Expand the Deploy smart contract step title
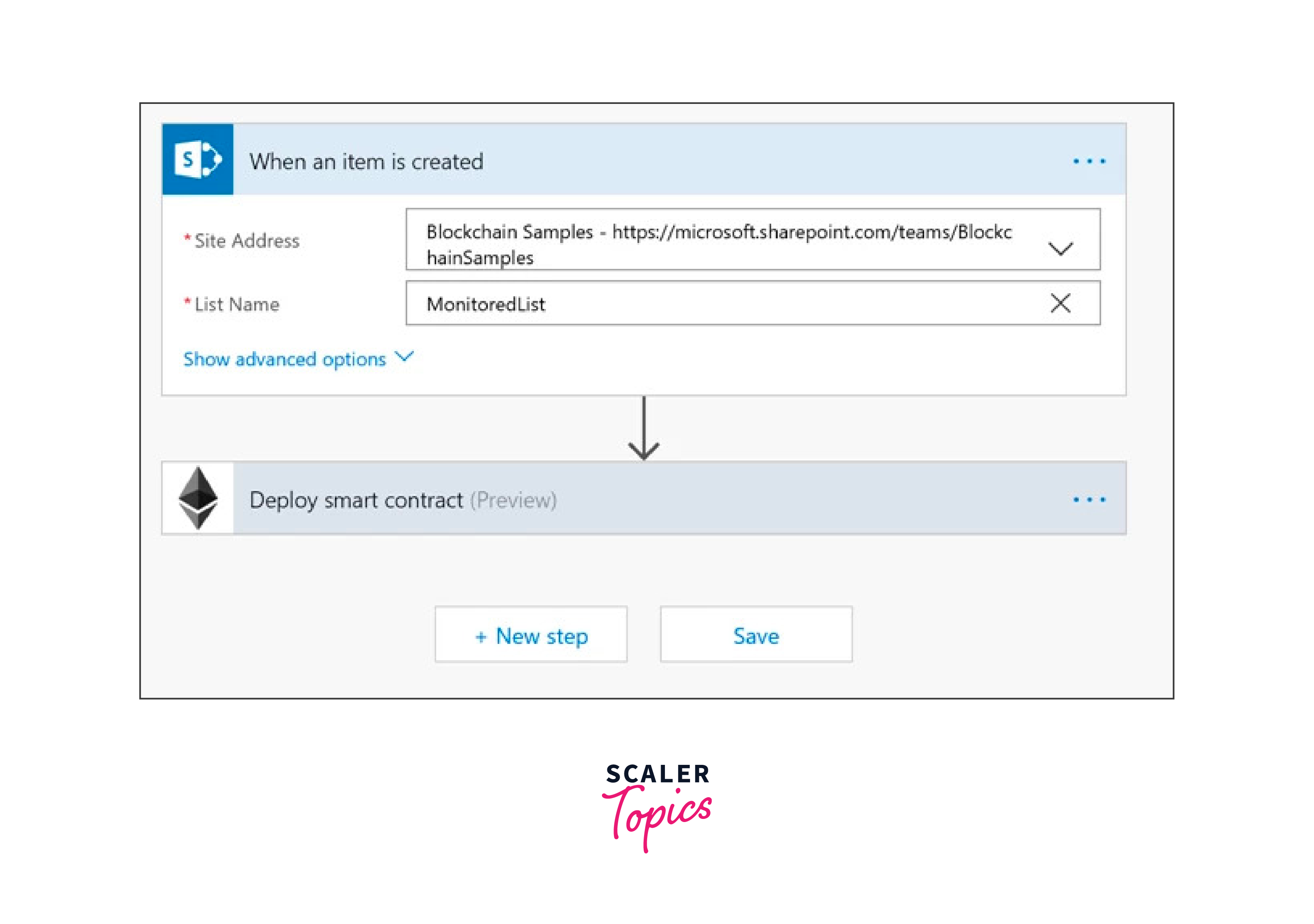Image resolution: width=1314 pixels, height=924 pixels. click(356, 500)
